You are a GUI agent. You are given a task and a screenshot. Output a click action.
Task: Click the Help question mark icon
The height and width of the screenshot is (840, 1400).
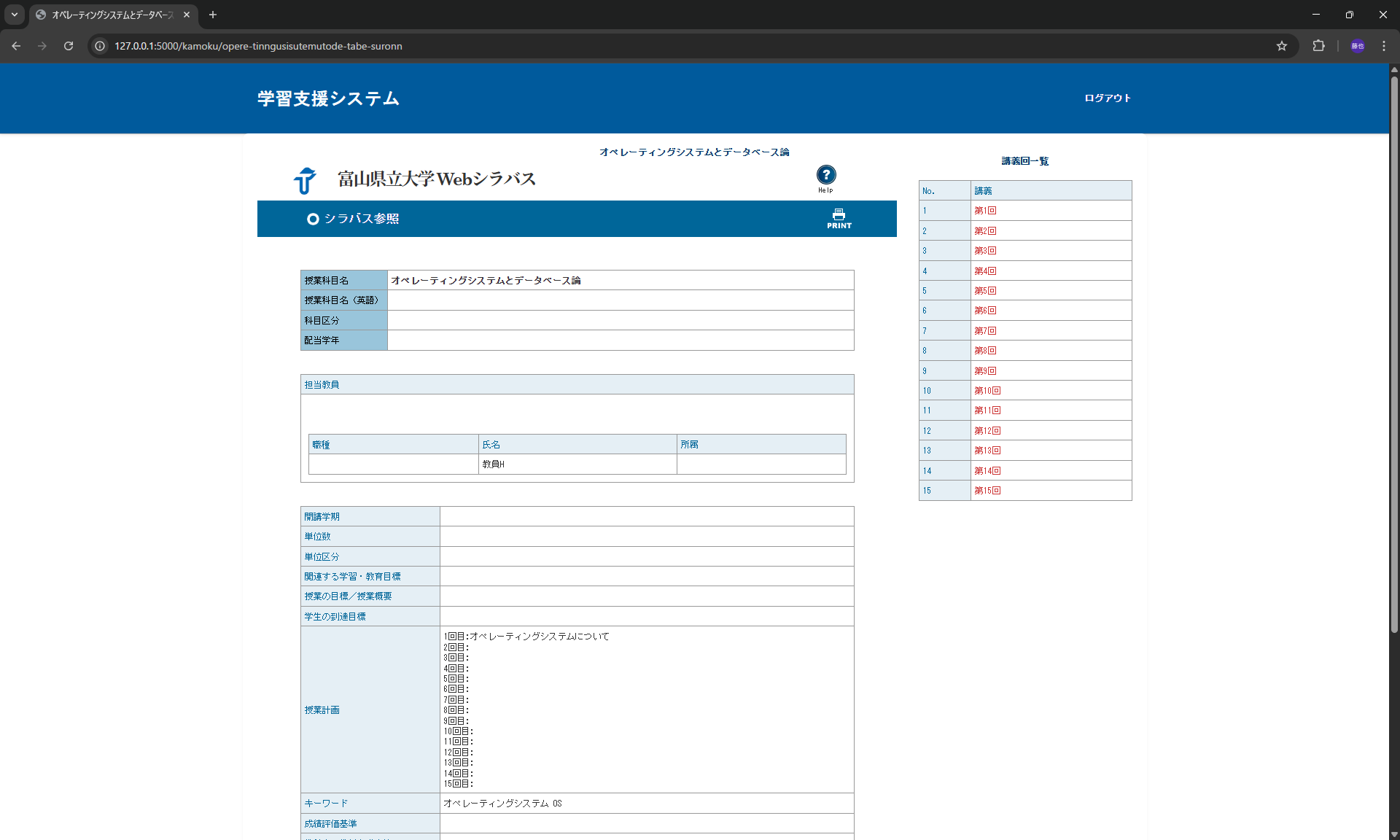point(825,175)
